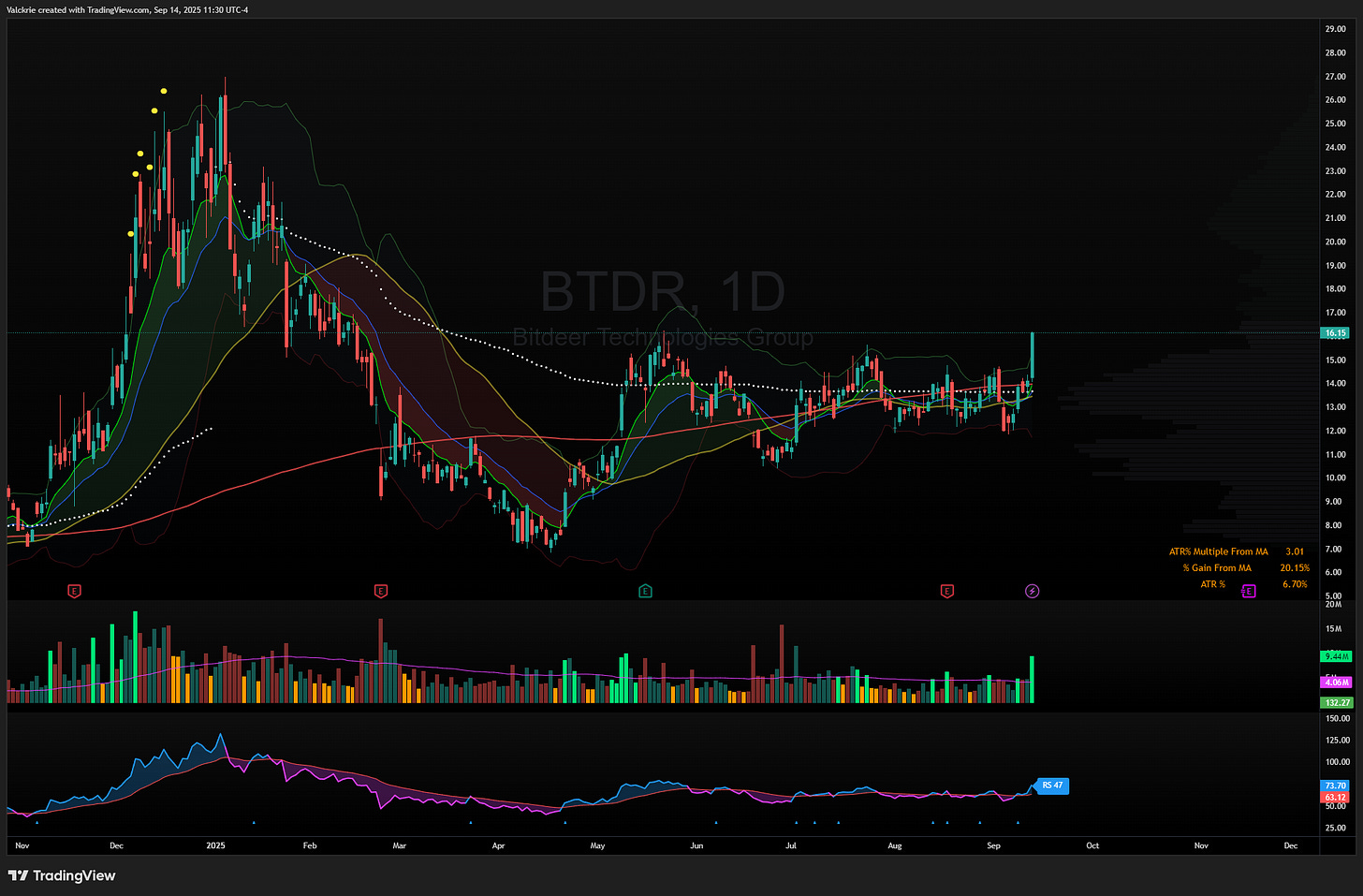Image resolution: width=1363 pixels, height=896 pixels.
Task: Click the 29.00 price axis label
Action: pos(1336,29)
